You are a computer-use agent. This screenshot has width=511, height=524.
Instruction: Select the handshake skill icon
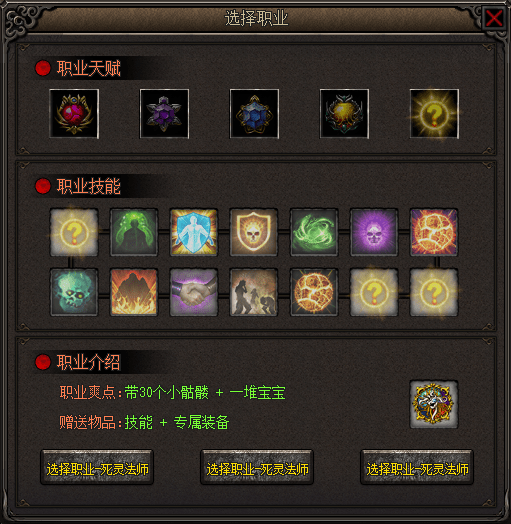click(194, 292)
